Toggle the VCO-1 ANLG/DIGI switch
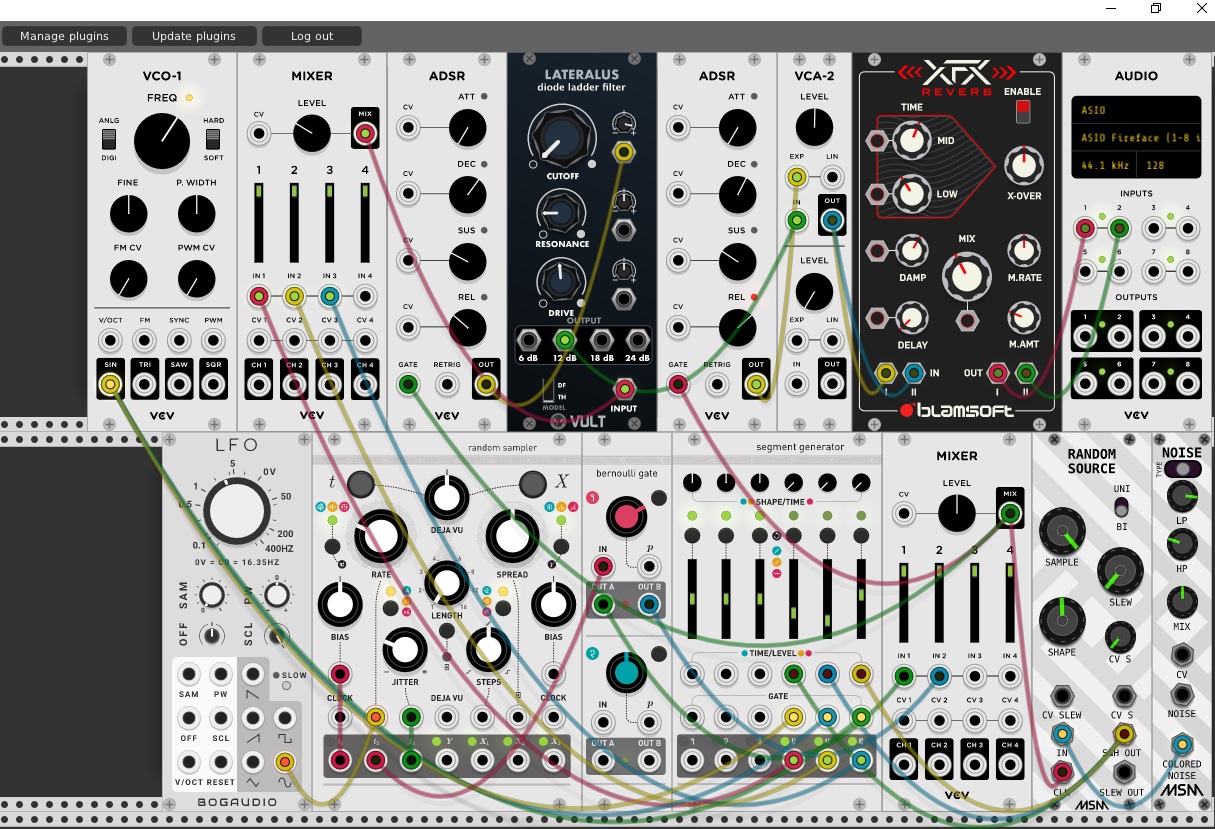 110,138
